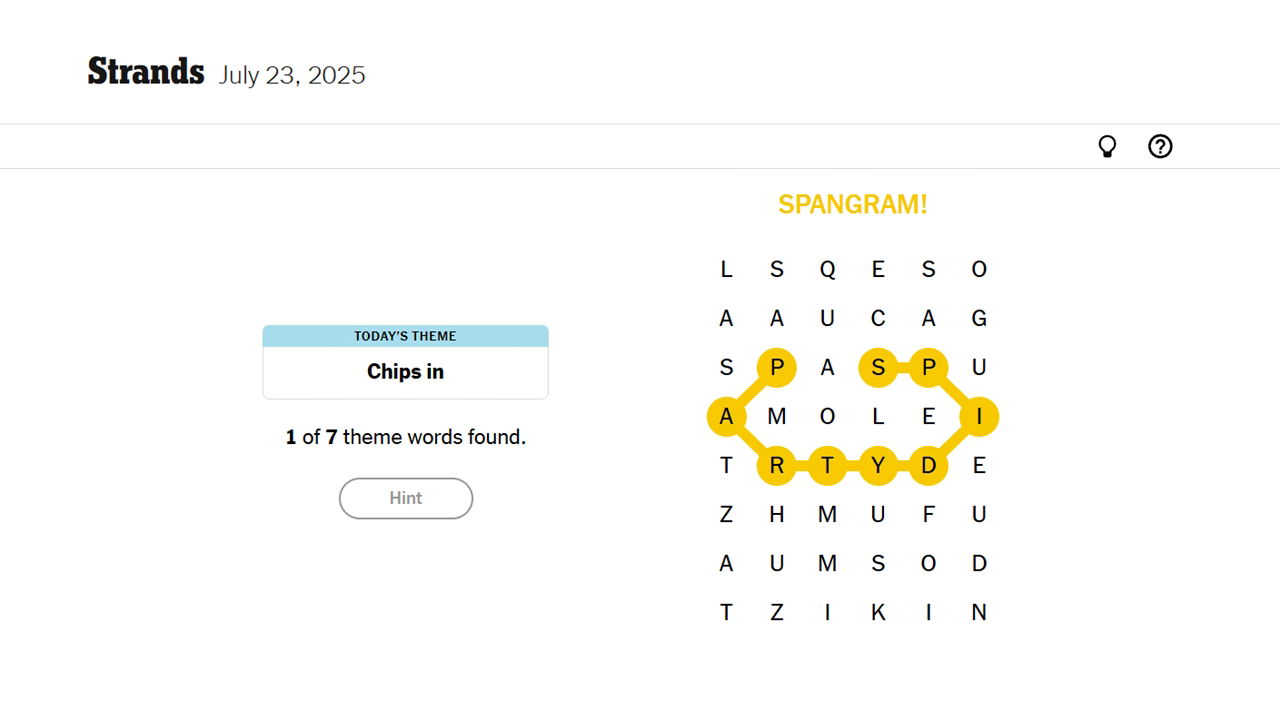Click the theme words found counter text
The image size is (1280, 720).
tap(405, 437)
